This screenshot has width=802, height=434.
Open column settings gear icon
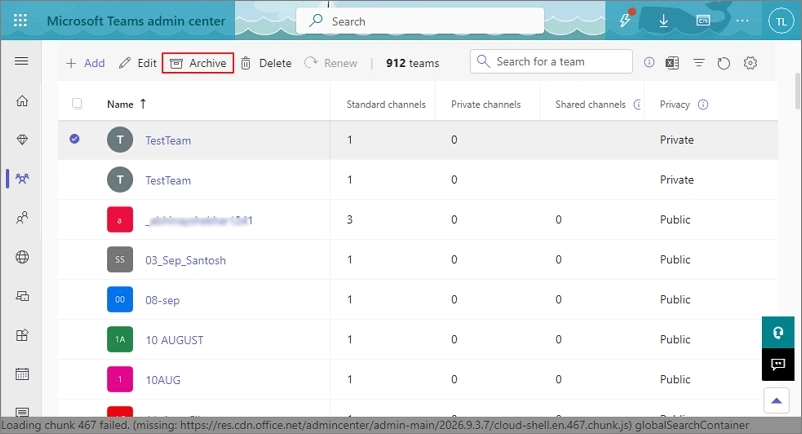coord(750,63)
